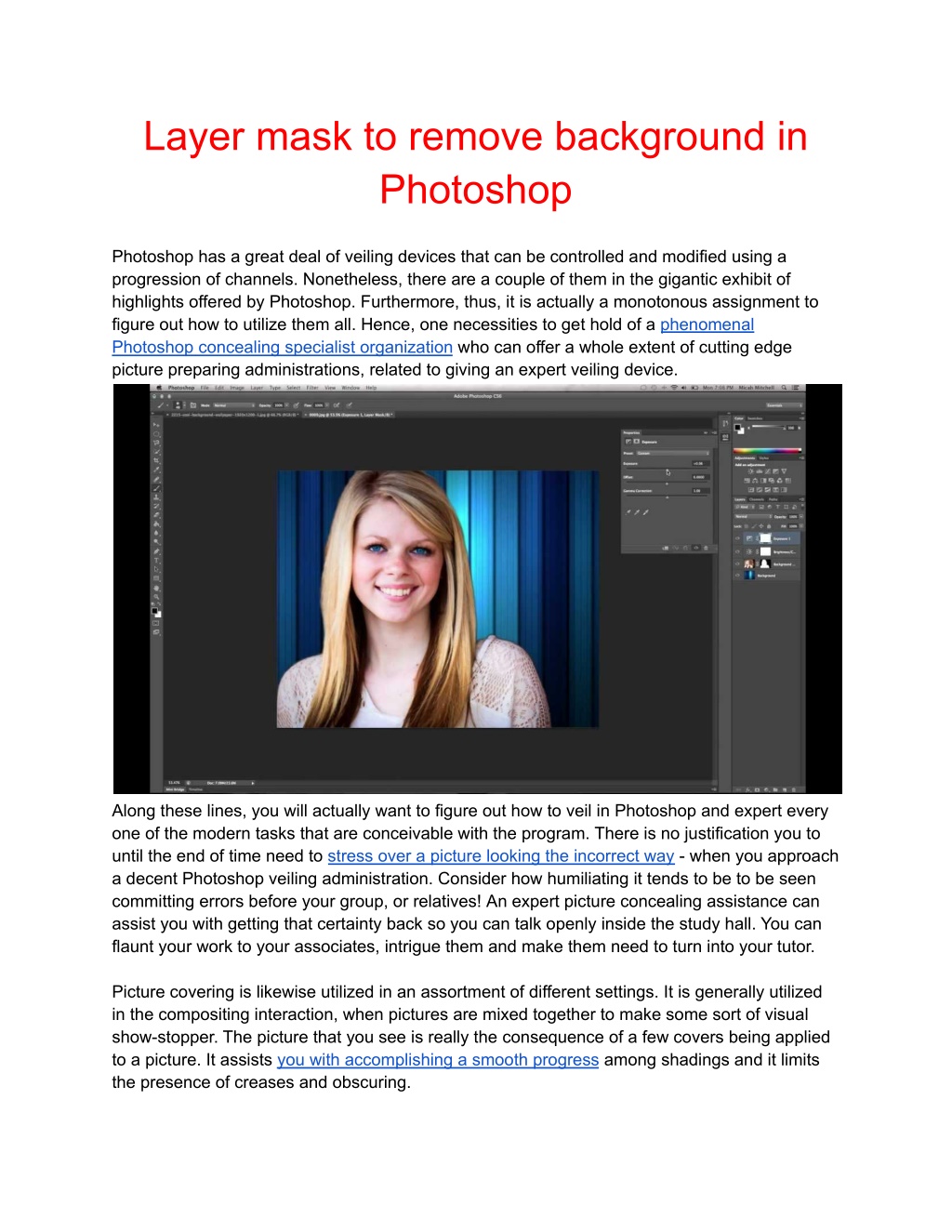Click the Gamma Correction slider handle
This screenshot has height=1232, width=952.
pos(667,497)
